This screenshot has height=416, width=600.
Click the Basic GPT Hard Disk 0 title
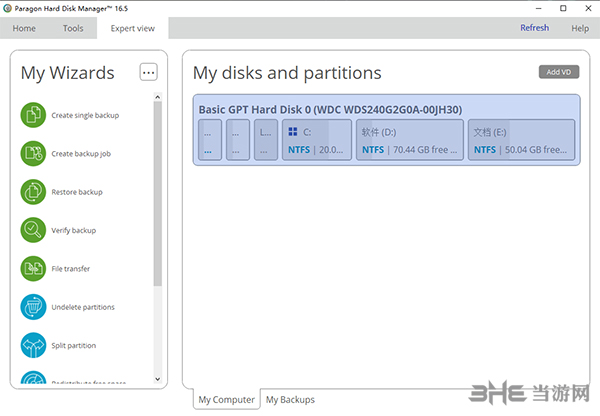click(330, 110)
